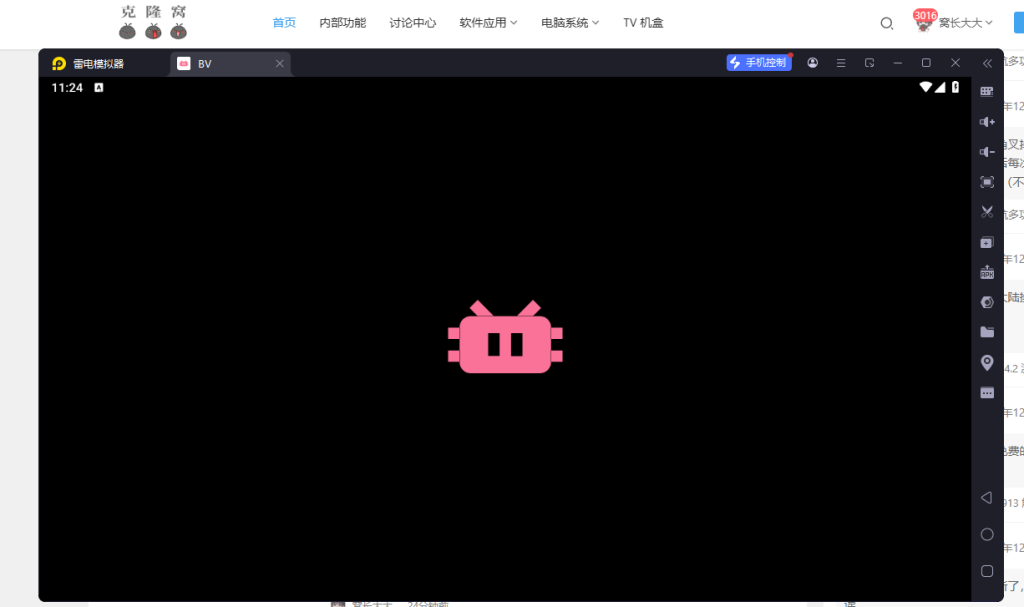Click the 克隆窝 site logo

click(153, 22)
